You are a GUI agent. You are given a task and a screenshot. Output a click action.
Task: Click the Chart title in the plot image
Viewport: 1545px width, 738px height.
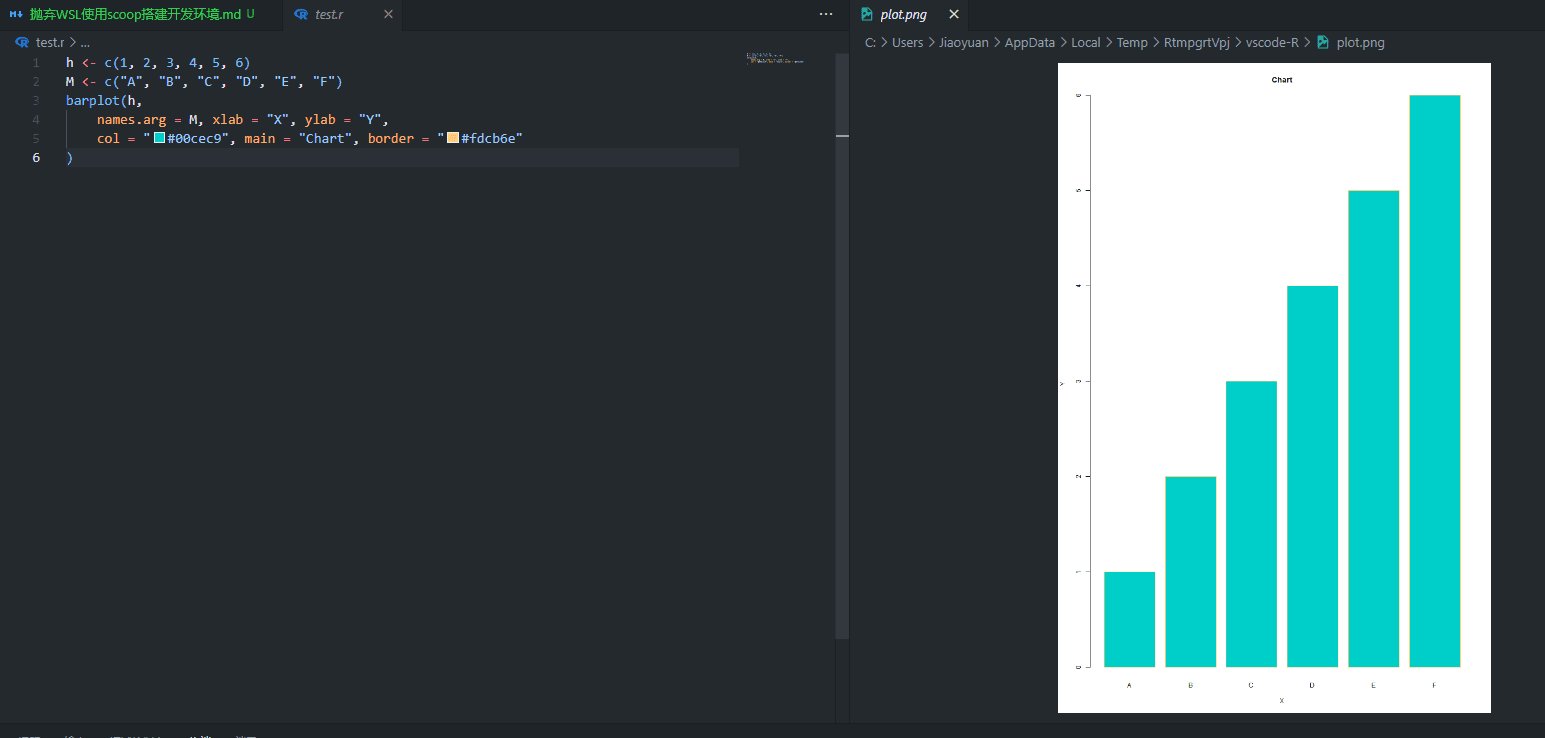[x=1282, y=79]
